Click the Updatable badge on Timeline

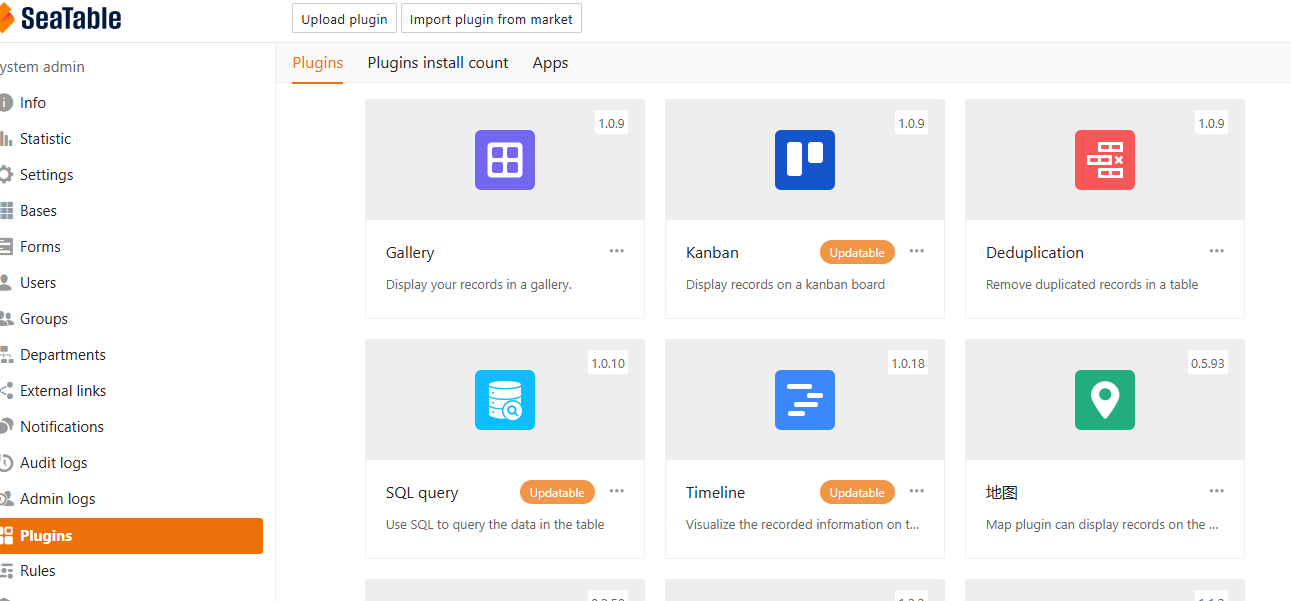point(857,492)
